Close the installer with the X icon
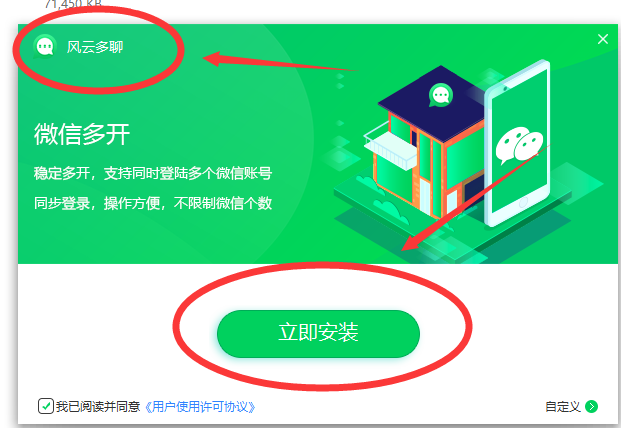 coord(603,39)
